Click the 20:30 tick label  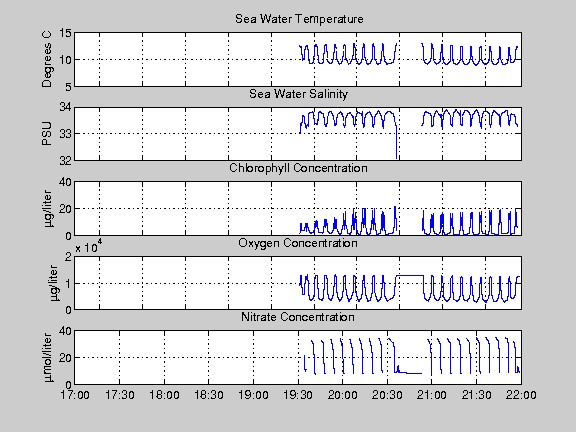coord(387,395)
